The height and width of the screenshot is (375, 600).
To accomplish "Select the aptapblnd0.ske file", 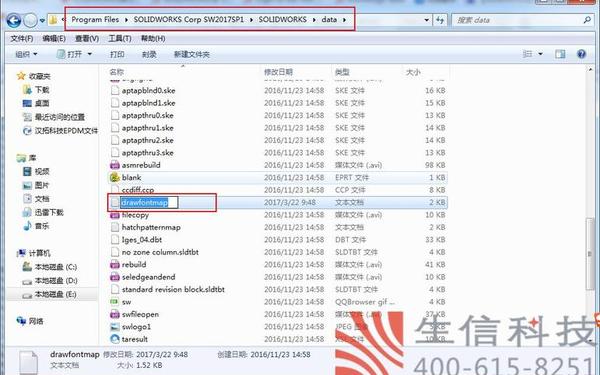I will (x=148, y=91).
